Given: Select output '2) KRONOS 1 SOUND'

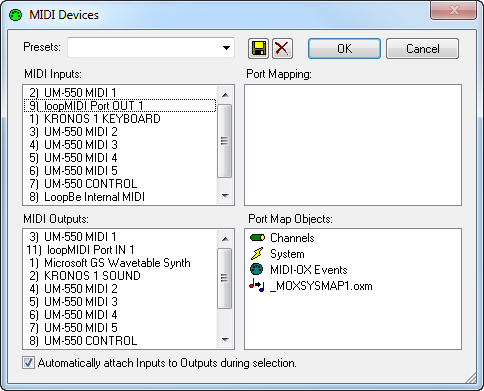Looking at the screenshot, I should [120, 276].
